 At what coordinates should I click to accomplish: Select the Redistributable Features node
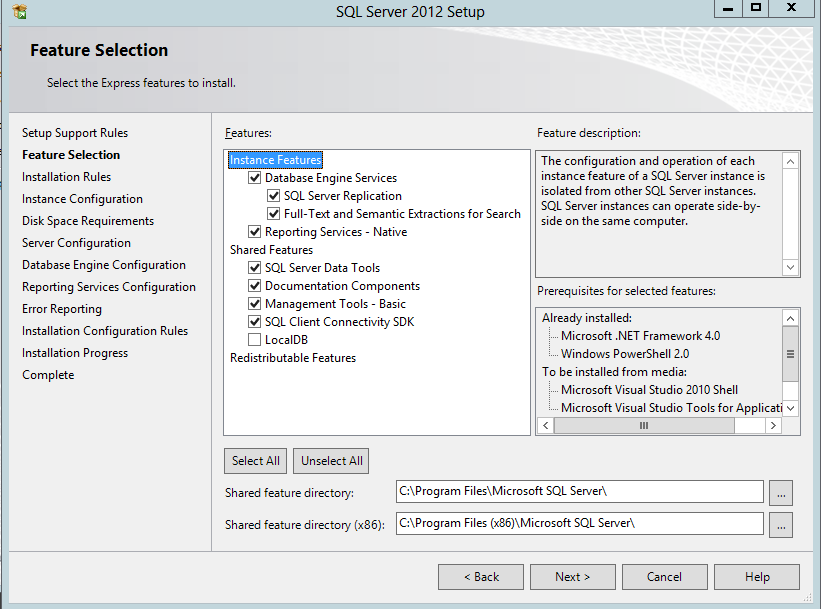tap(293, 358)
